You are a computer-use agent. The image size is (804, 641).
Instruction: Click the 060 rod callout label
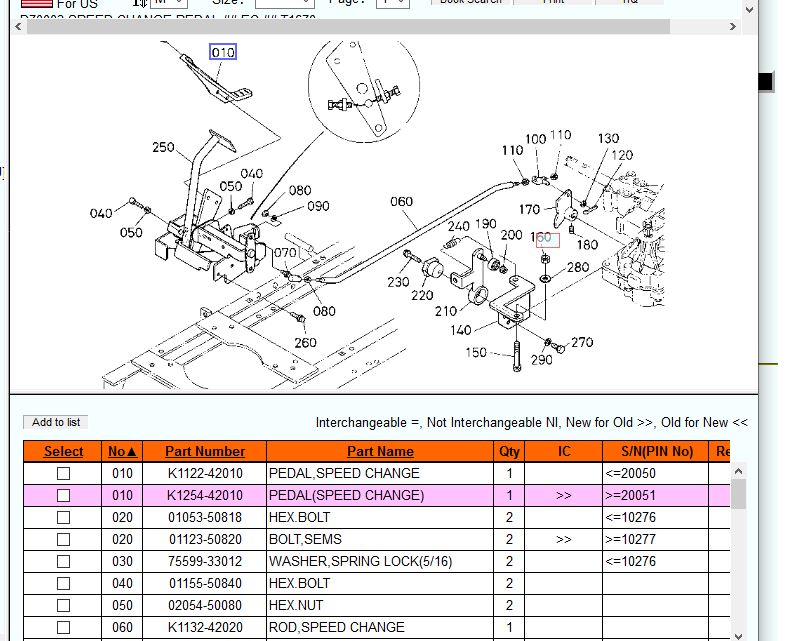pos(401,202)
